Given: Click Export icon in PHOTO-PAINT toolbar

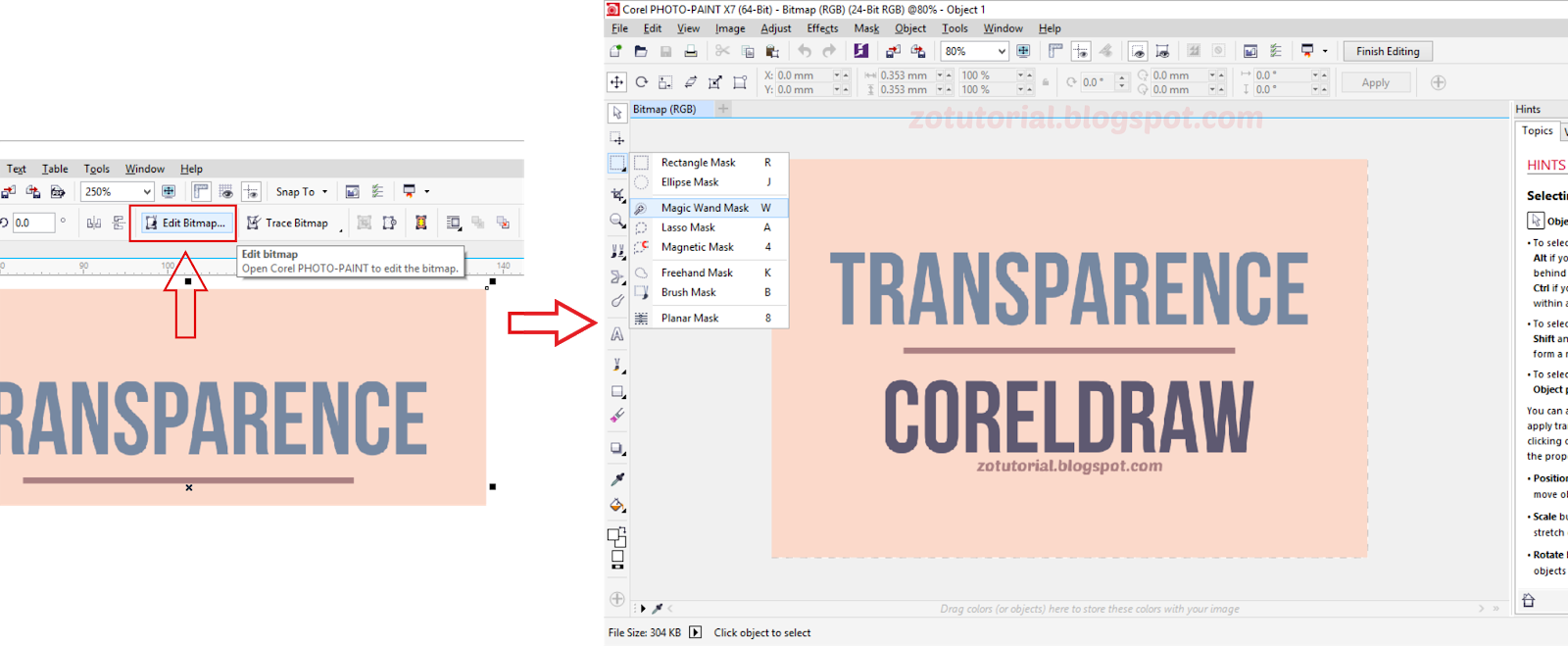Looking at the screenshot, I should pos(918,51).
